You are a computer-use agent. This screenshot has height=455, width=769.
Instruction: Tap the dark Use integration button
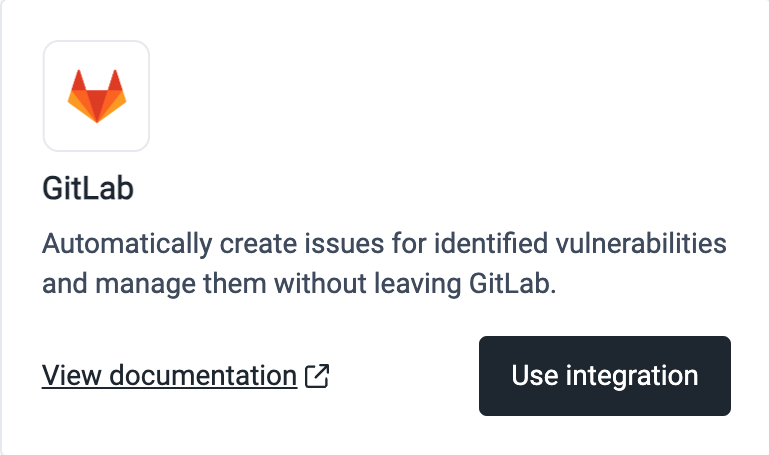click(604, 376)
